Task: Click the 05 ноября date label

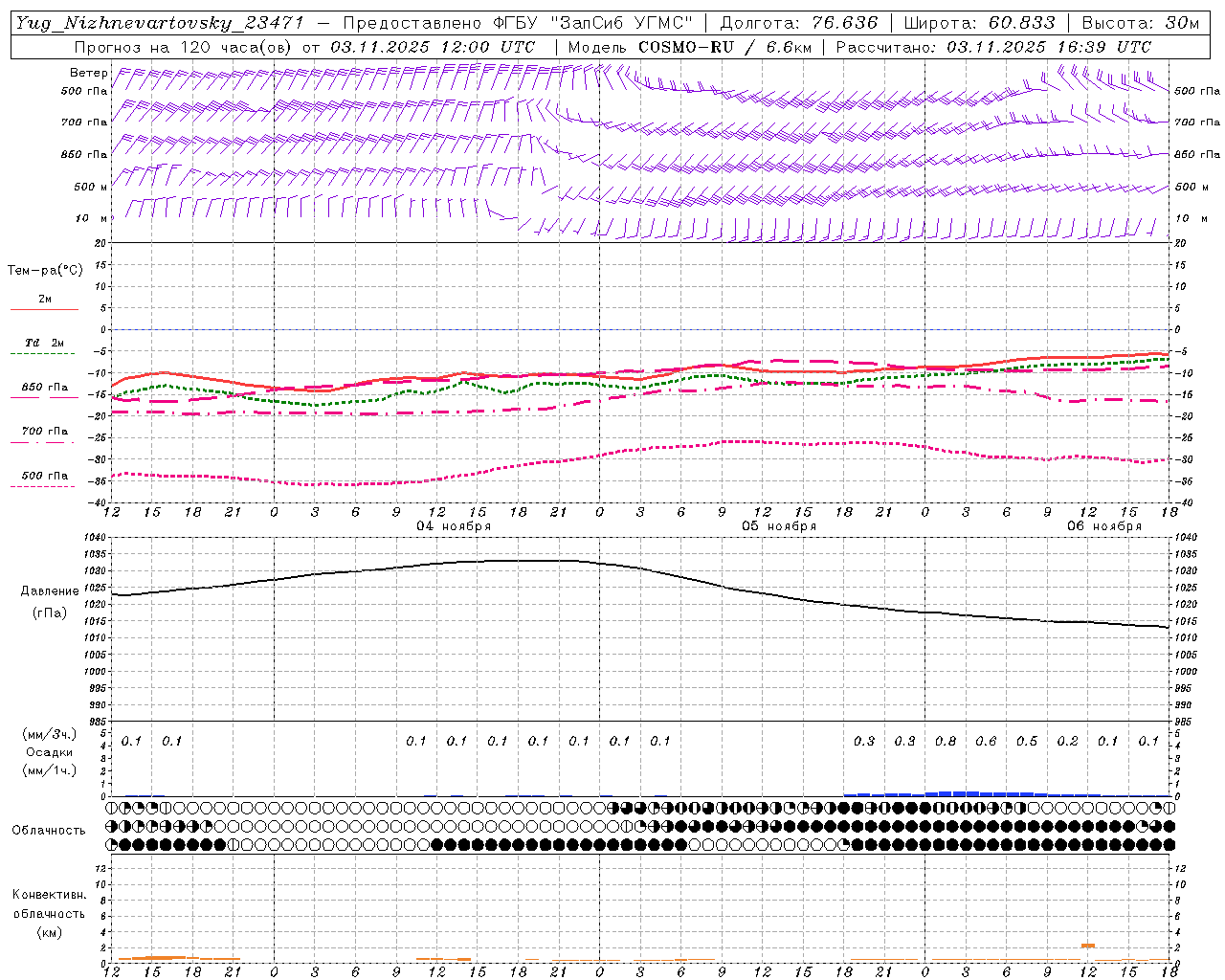Action: tap(779, 526)
